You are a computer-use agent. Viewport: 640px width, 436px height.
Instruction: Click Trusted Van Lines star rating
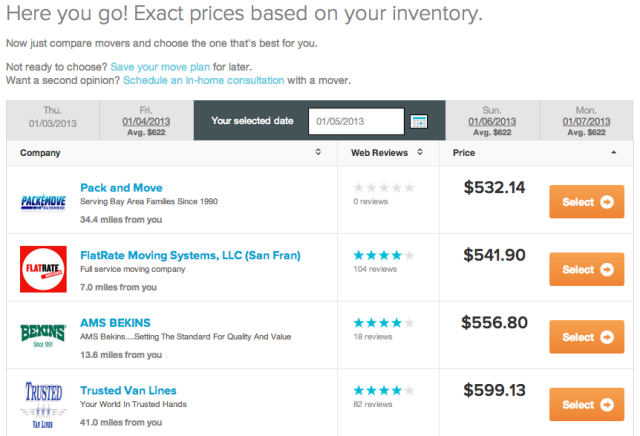(383, 388)
